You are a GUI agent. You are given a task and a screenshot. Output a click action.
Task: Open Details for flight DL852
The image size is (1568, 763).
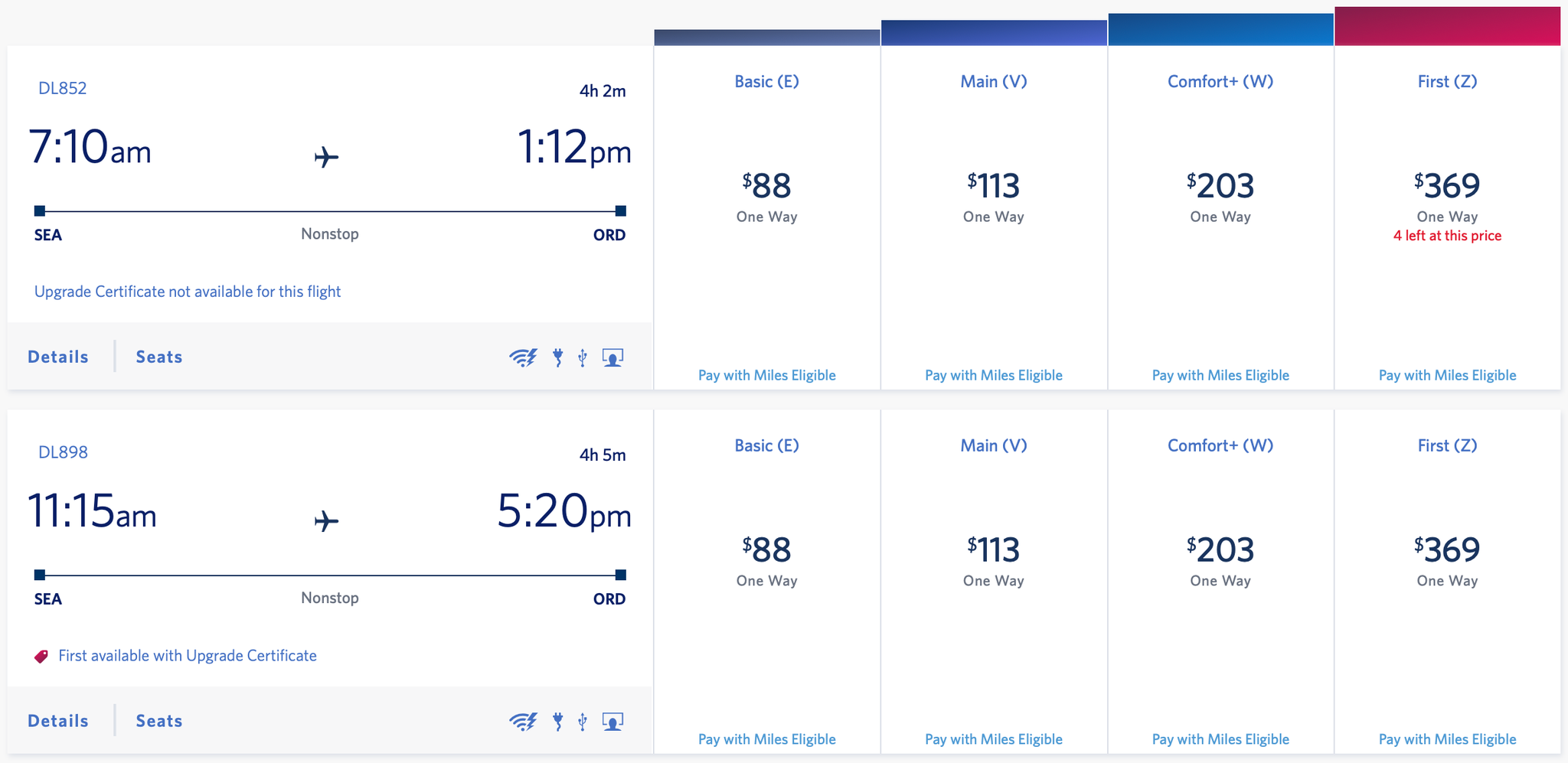point(57,356)
